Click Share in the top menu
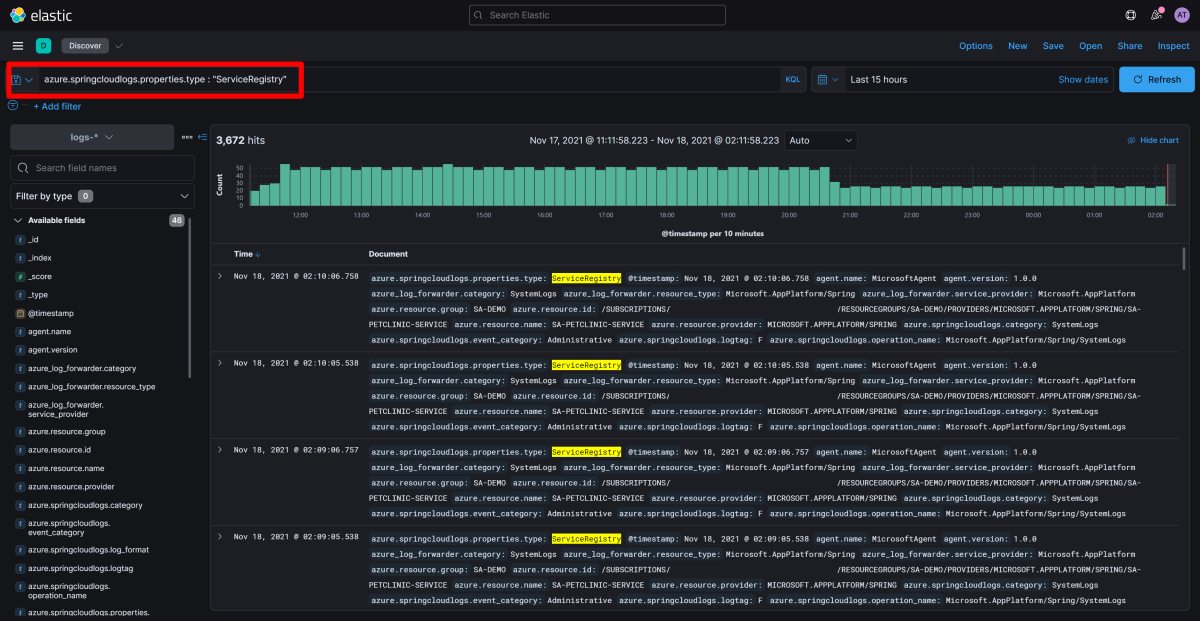This screenshot has width=1200, height=621. pyautogui.click(x=1129, y=46)
